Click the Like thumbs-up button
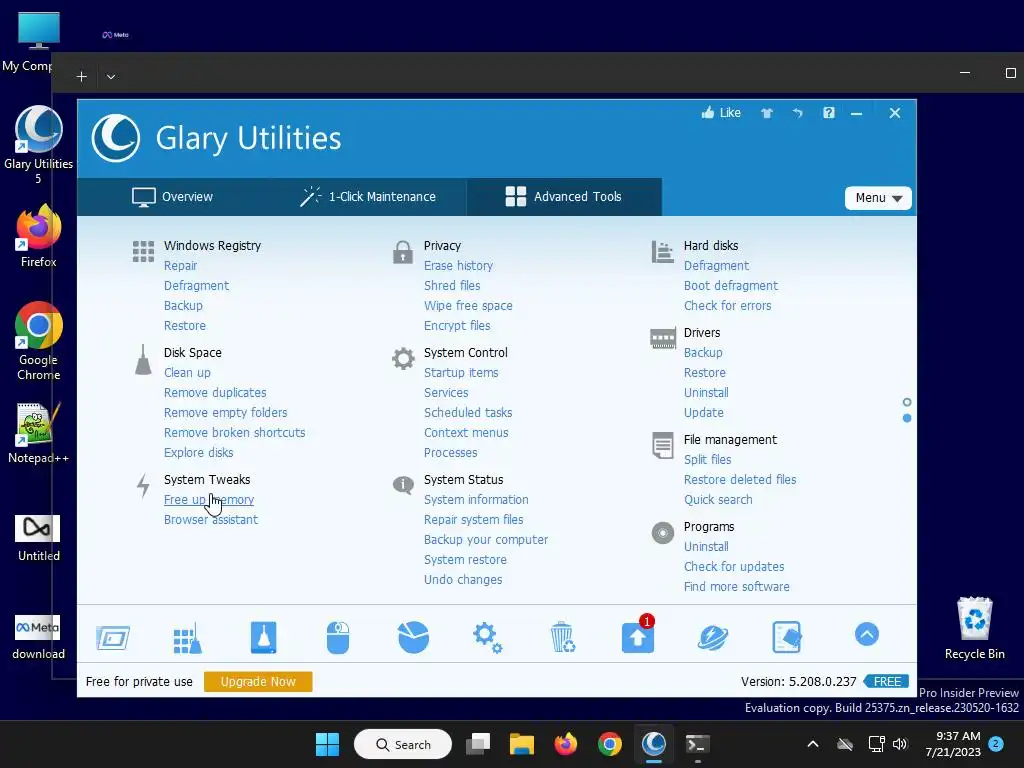 (721, 113)
